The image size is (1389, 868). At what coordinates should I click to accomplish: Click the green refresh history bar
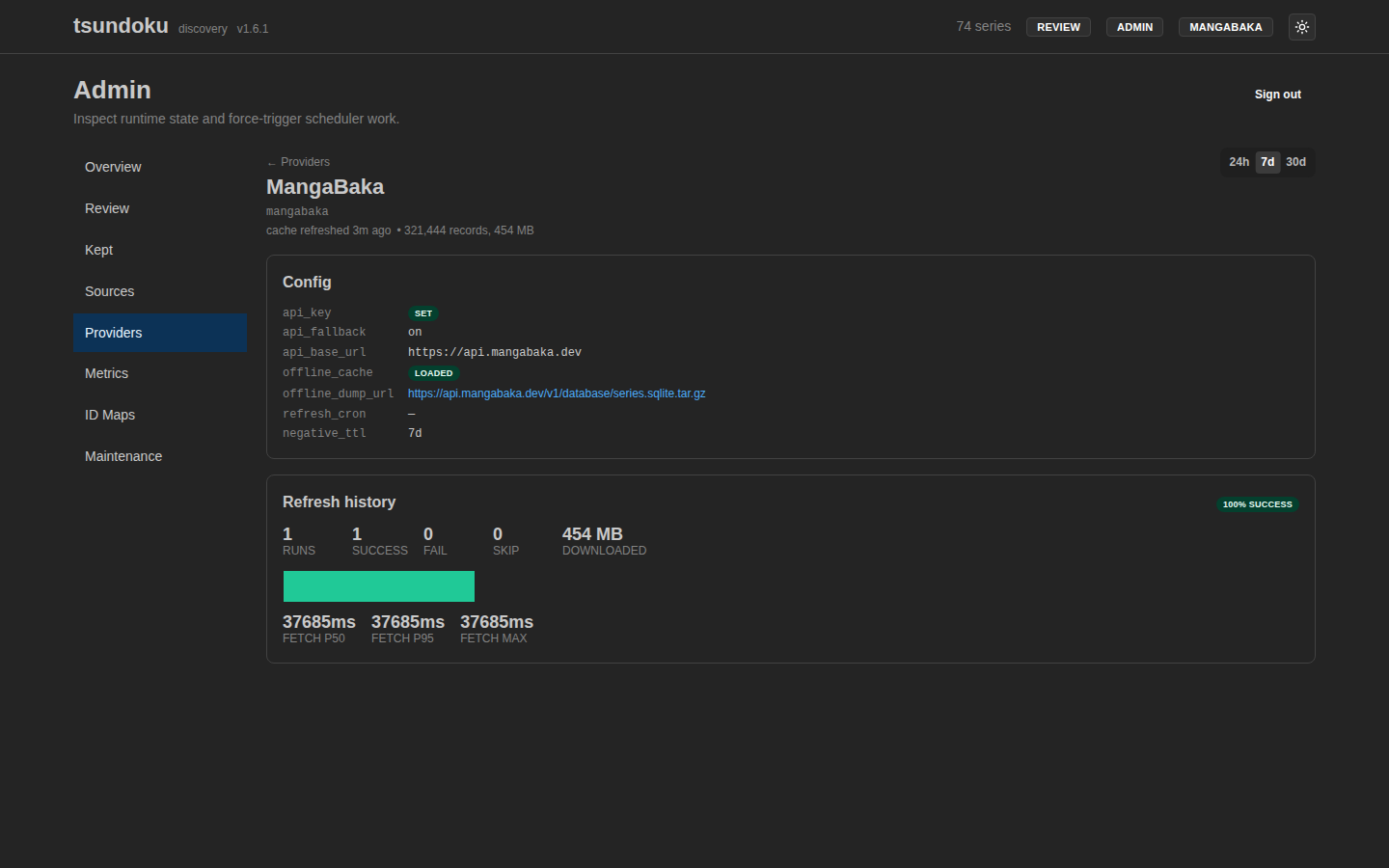[x=379, y=586]
